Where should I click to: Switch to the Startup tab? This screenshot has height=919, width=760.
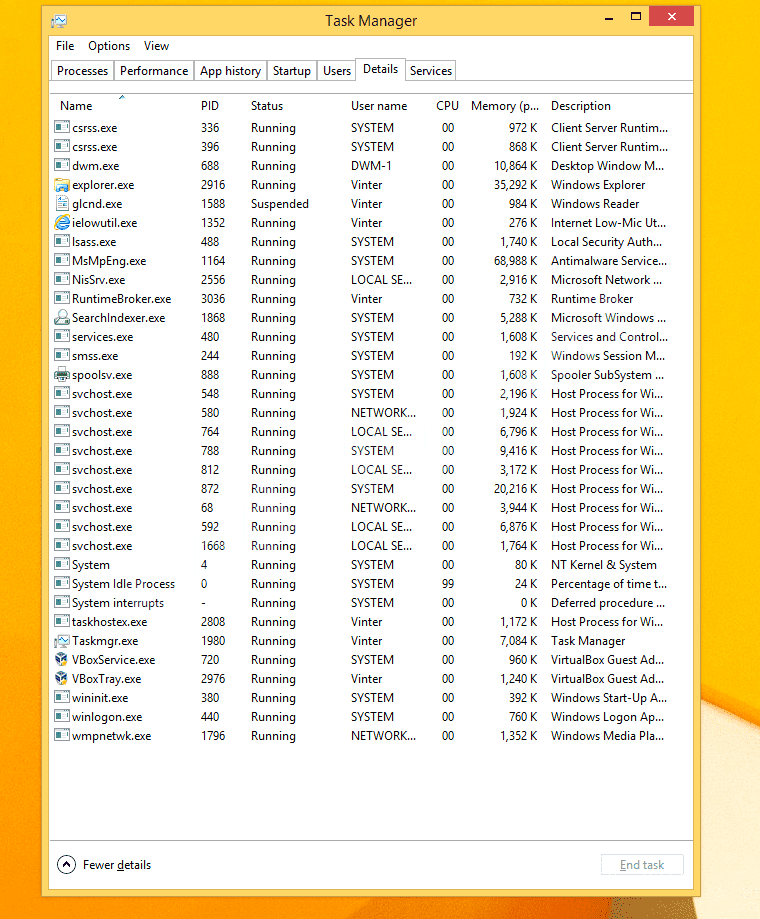292,71
